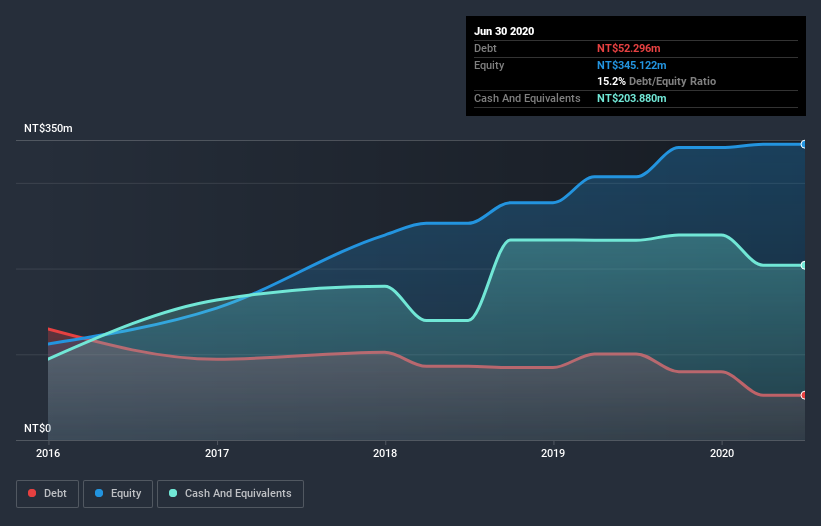Click the 2019 x-axis label
The width and height of the screenshot is (821, 526).
coord(553,453)
